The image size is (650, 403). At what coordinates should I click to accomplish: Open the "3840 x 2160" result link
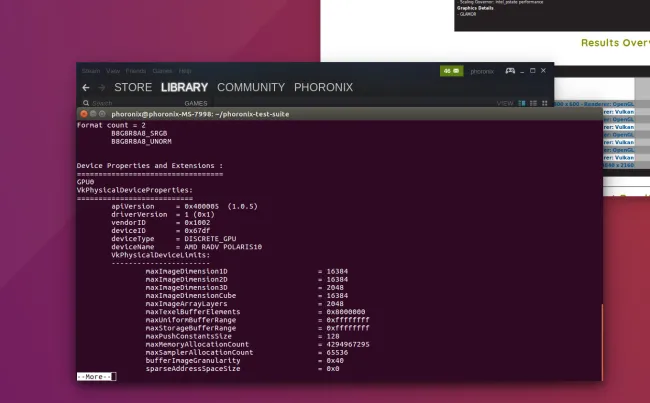(617, 165)
